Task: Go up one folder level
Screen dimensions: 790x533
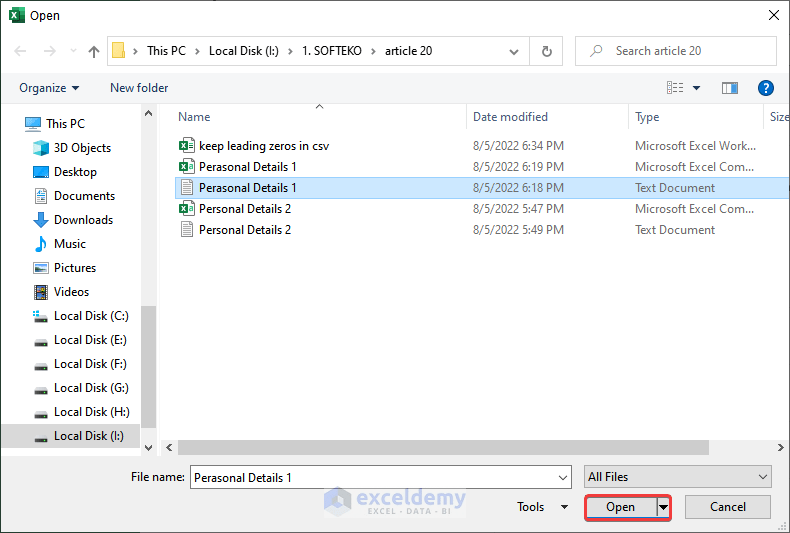Action: point(94,51)
